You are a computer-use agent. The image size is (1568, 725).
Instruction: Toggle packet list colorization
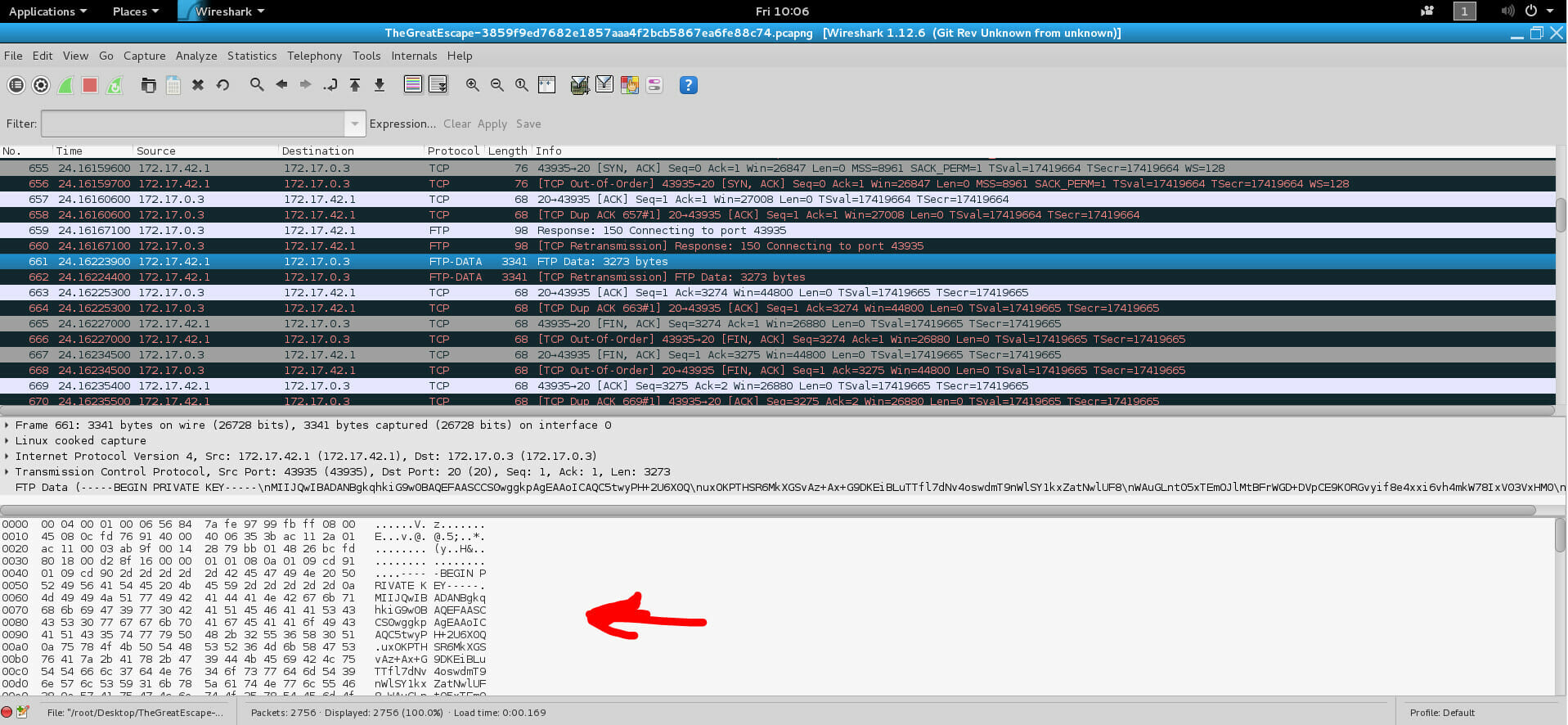coord(413,84)
